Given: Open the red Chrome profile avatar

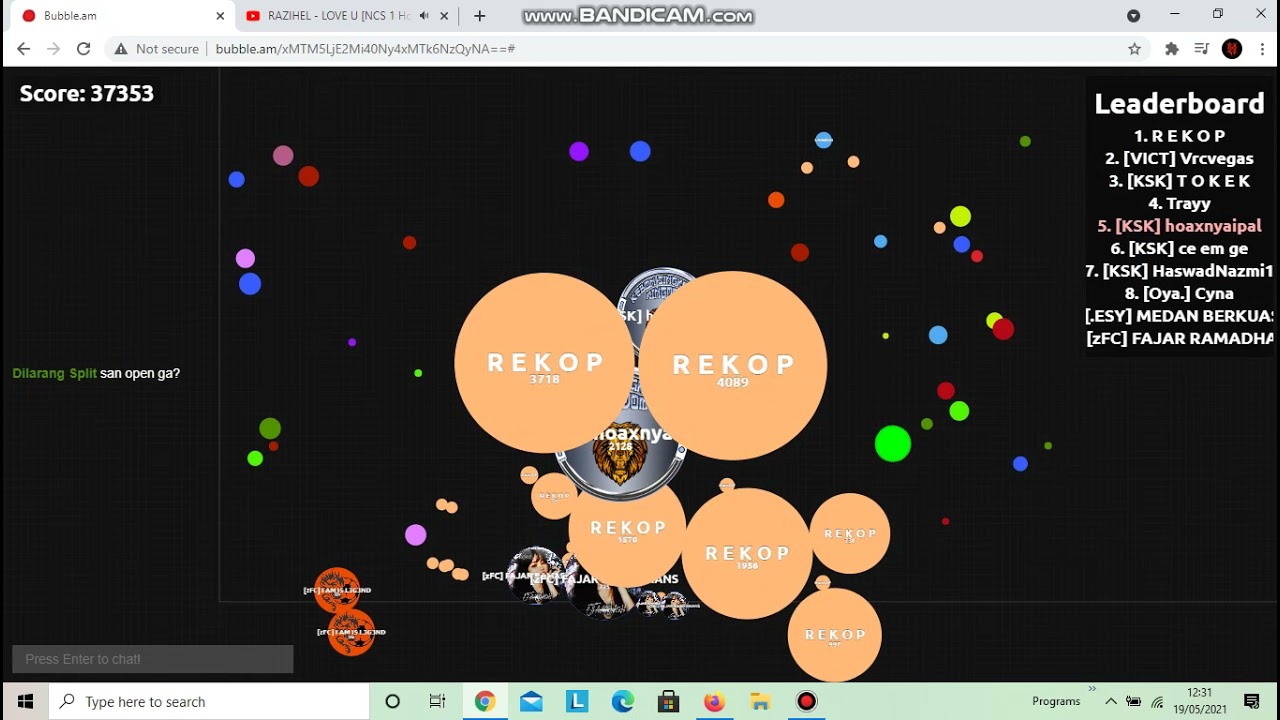Looking at the screenshot, I should (1232, 48).
